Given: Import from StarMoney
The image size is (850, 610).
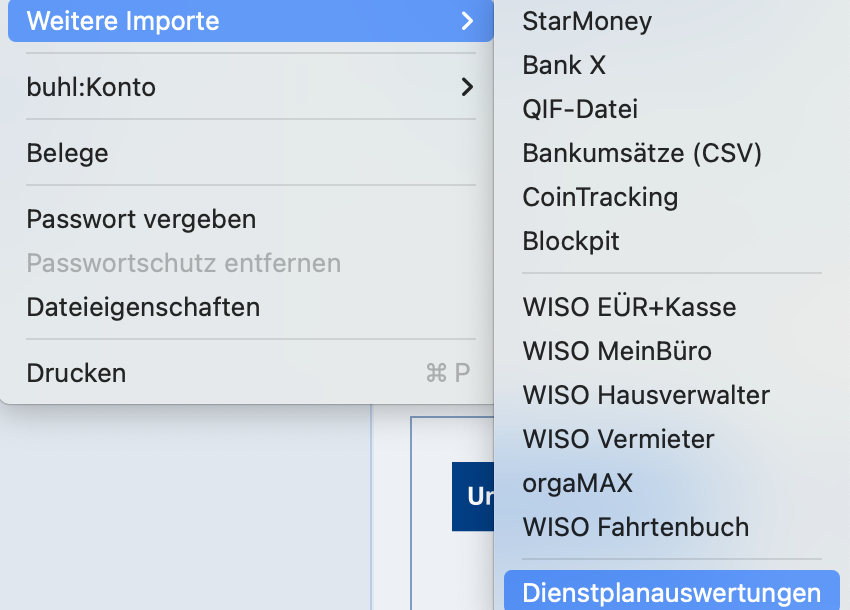Looking at the screenshot, I should [587, 21].
